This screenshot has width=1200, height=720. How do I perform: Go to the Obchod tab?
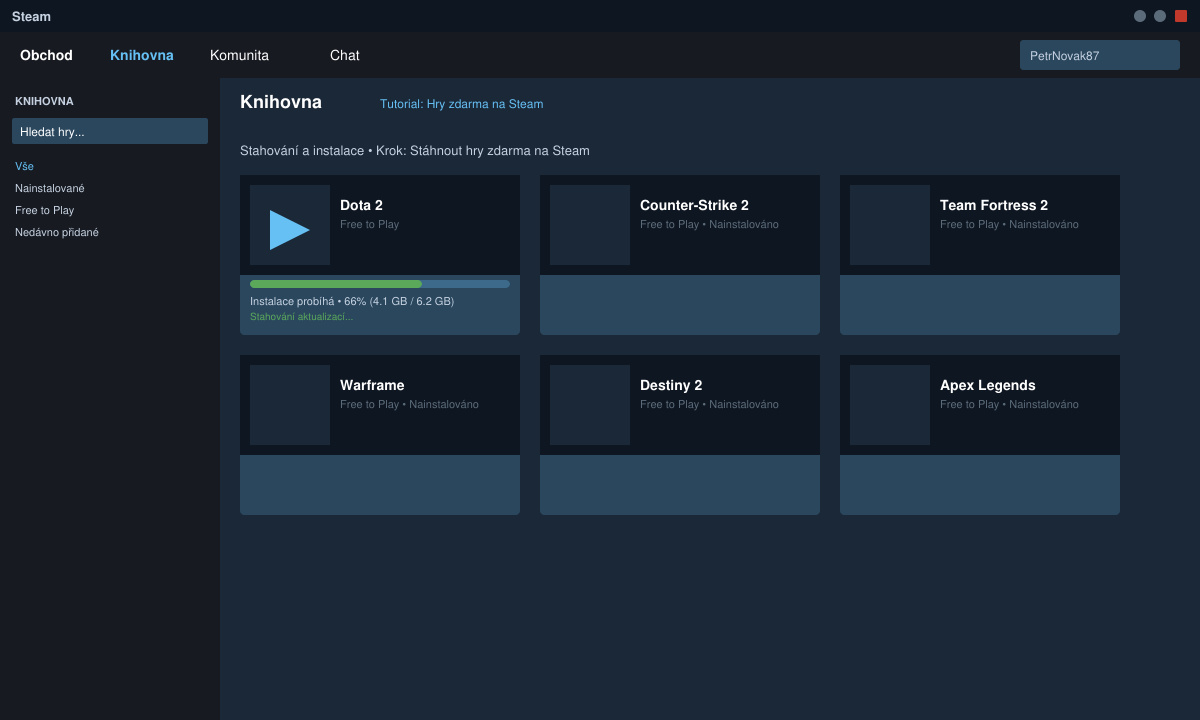coord(46,55)
